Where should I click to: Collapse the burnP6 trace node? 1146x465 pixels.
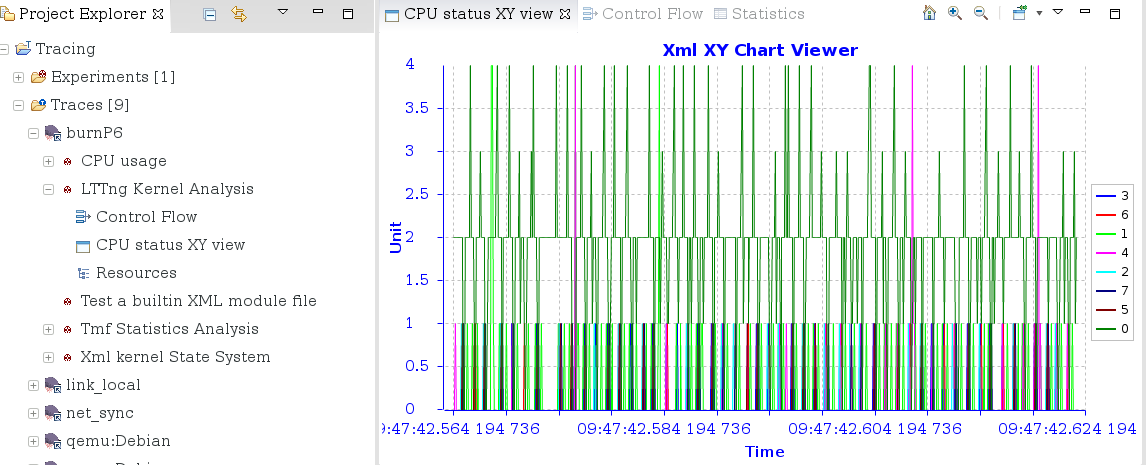(x=33, y=133)
